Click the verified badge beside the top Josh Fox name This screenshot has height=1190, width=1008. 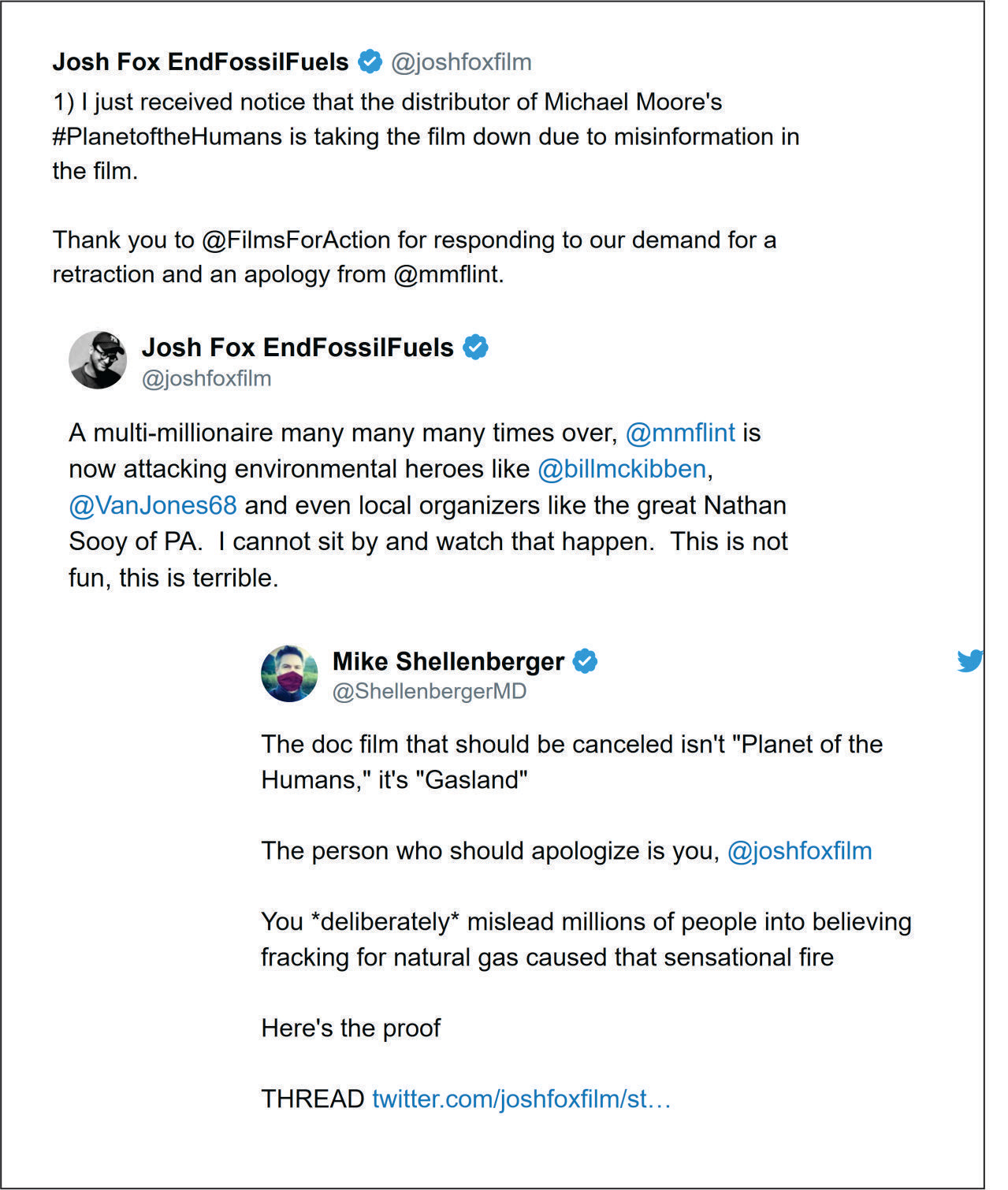pyautogui.click(x=370, y=61)
